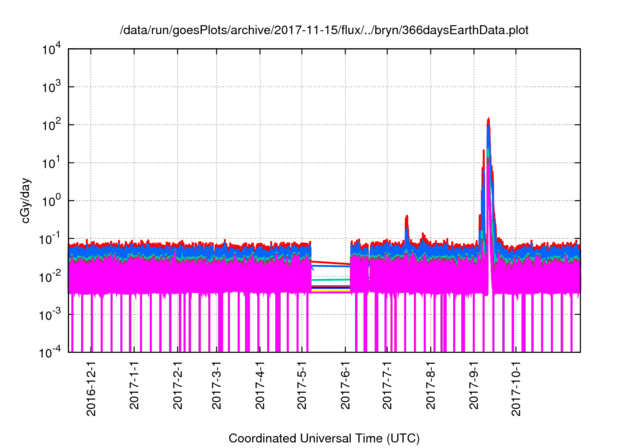The height and width of the screenshot is (448, 640).
Task: Click the 10^4 y-axis tick label
Action: [x=51, y=50]
